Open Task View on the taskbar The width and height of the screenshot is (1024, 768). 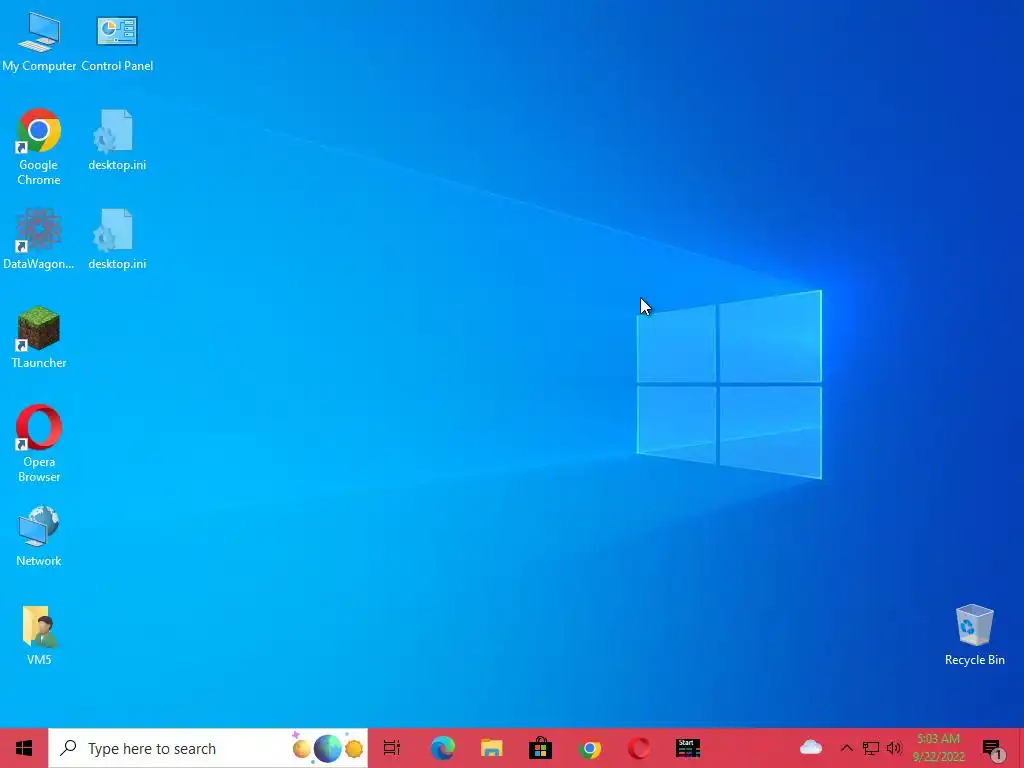(392, 748)
